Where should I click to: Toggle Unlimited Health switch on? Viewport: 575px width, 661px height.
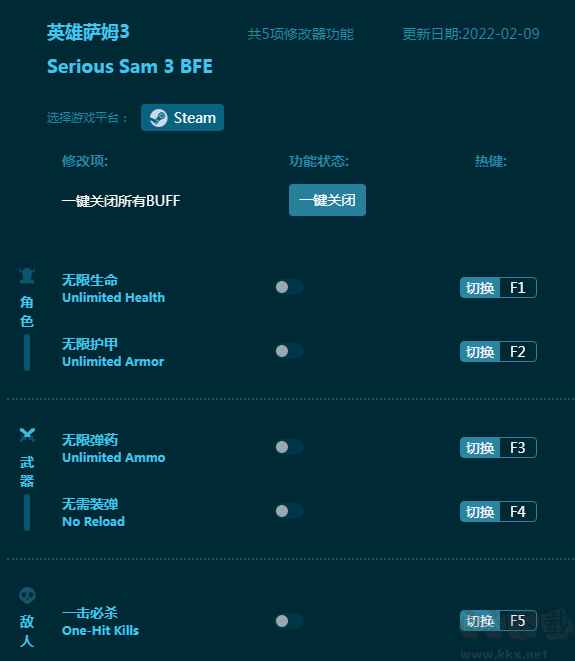click(x=289, y=287)
